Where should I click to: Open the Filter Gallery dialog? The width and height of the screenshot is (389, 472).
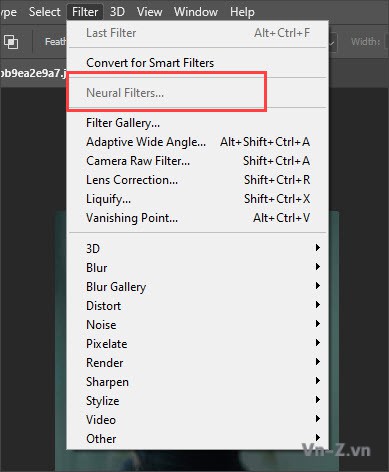coord(198,123)
